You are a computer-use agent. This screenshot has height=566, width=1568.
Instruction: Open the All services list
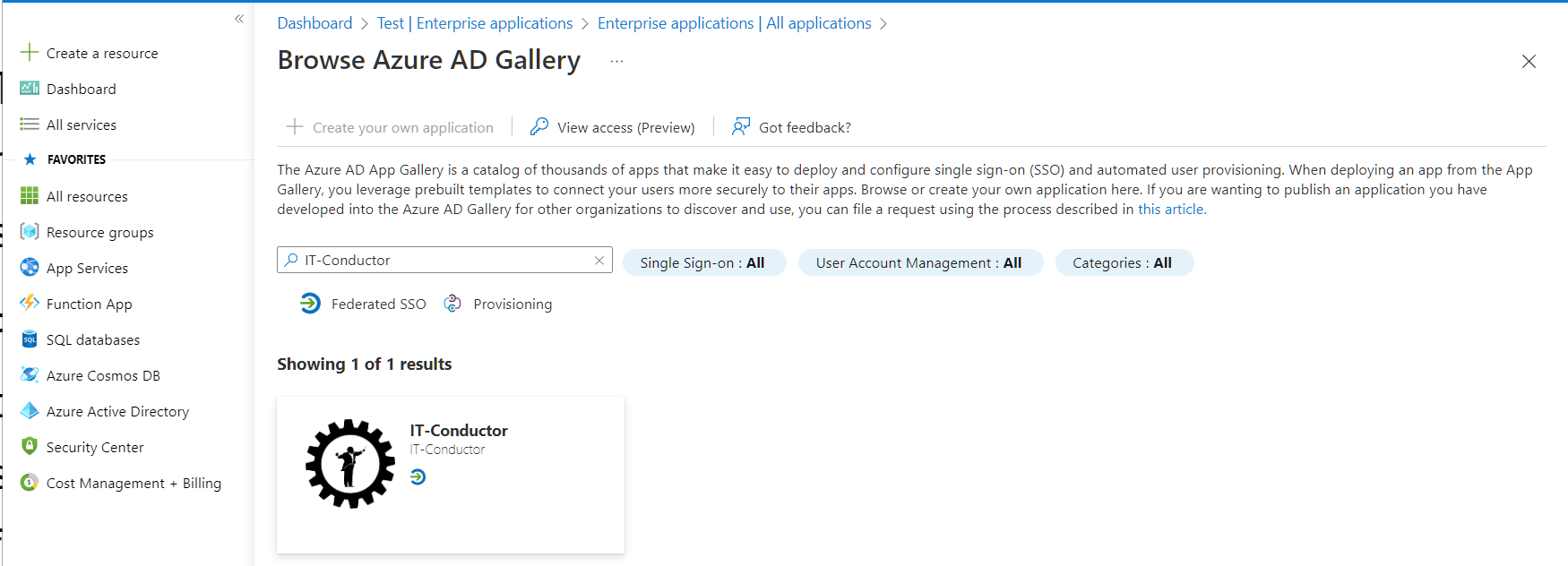coord(81,124)
